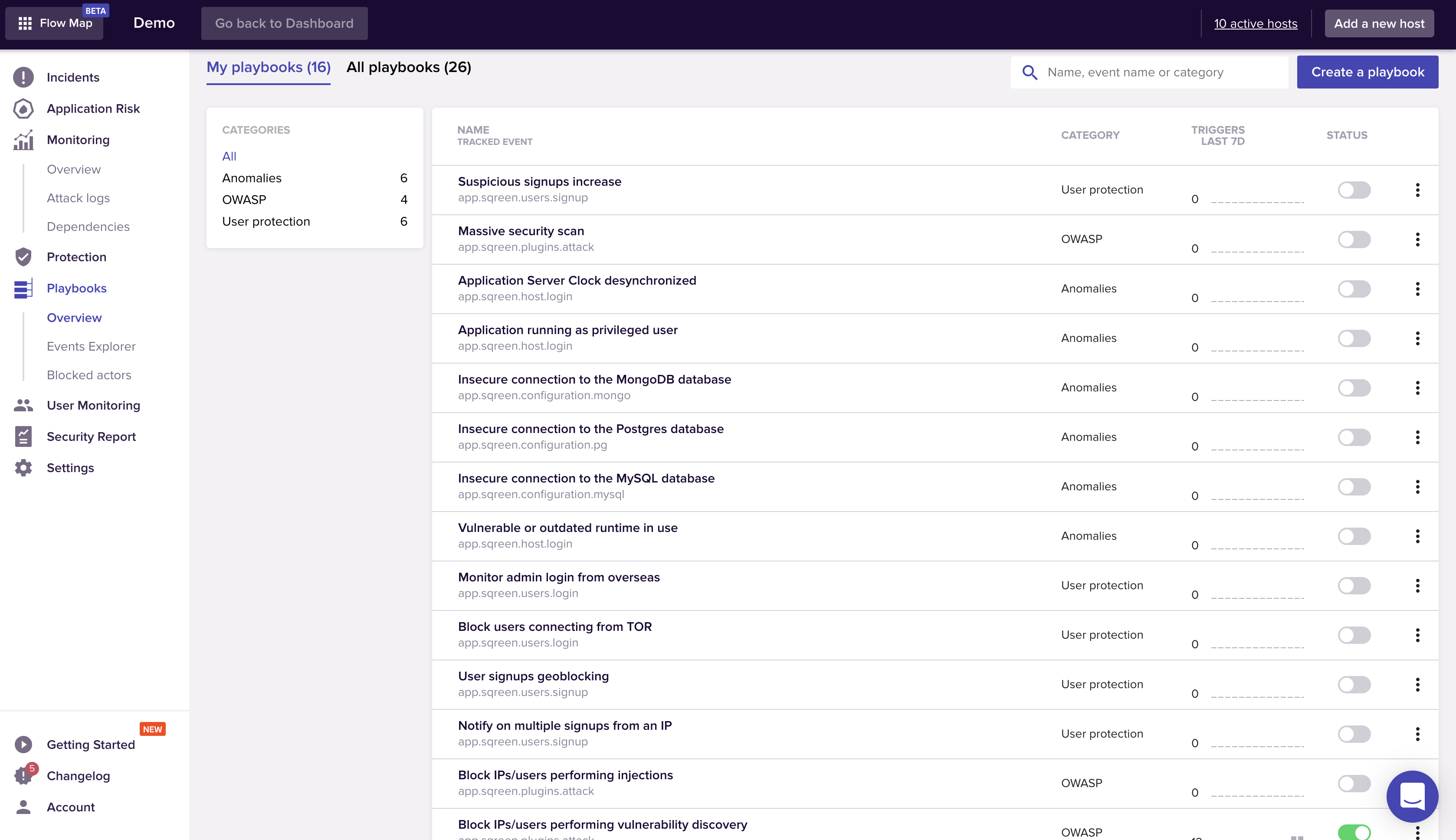The height and width of the screenshot is (840, 1456).
Task: Click the Security Report icon
Action: (23, 436)
